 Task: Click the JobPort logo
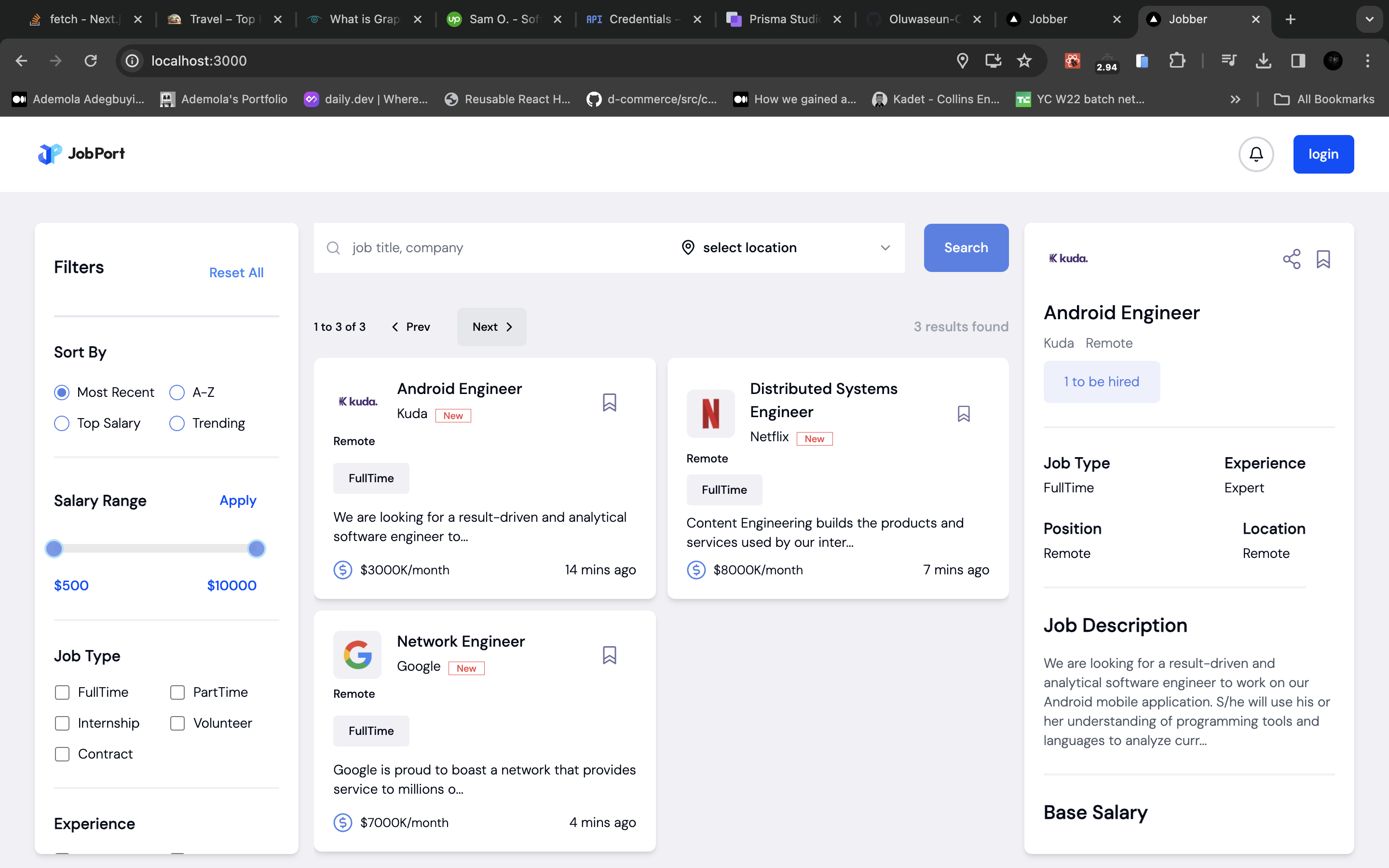[x=82, y=153]
